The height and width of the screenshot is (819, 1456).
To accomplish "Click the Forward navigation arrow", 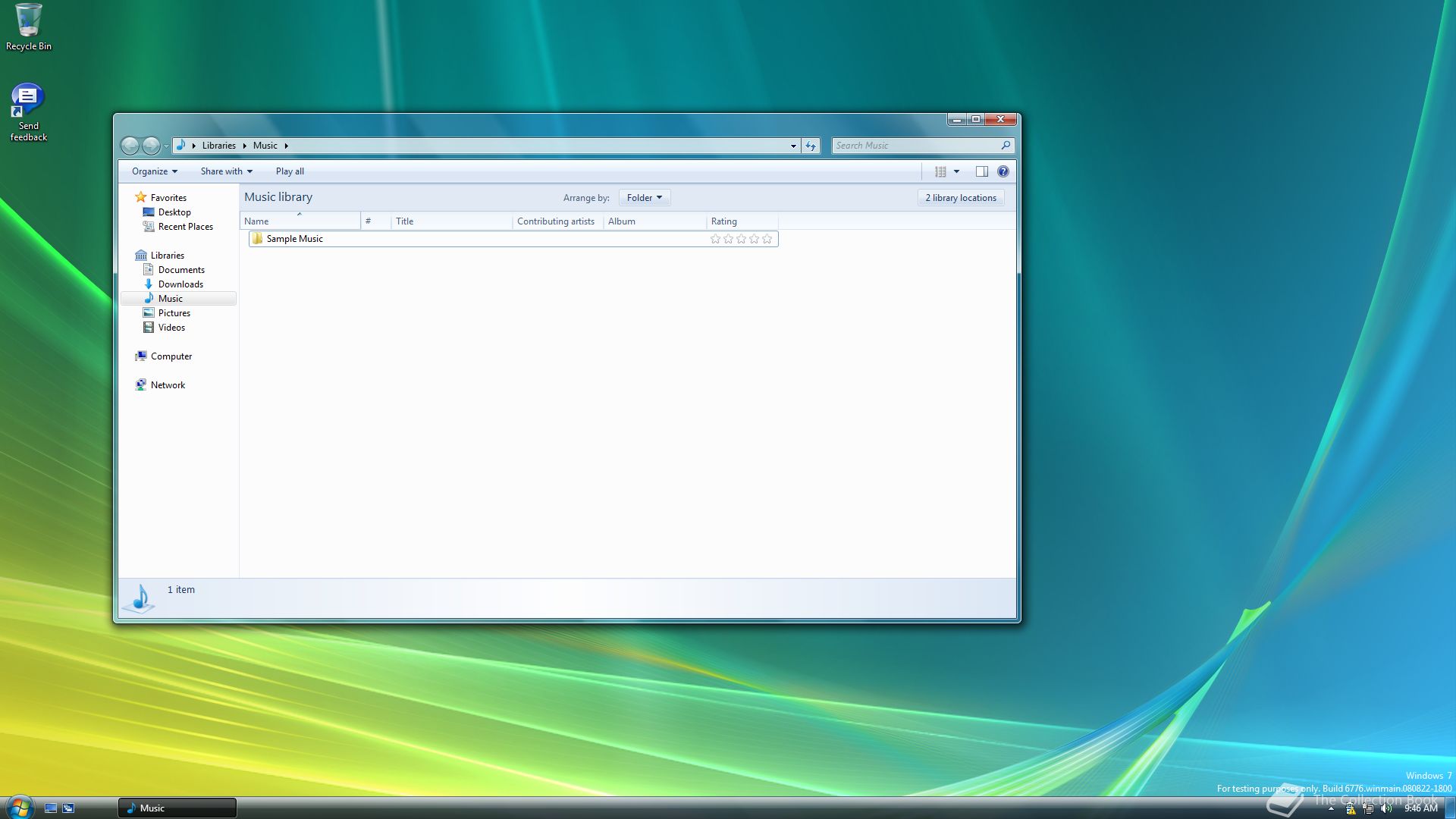I will (151, 146).
